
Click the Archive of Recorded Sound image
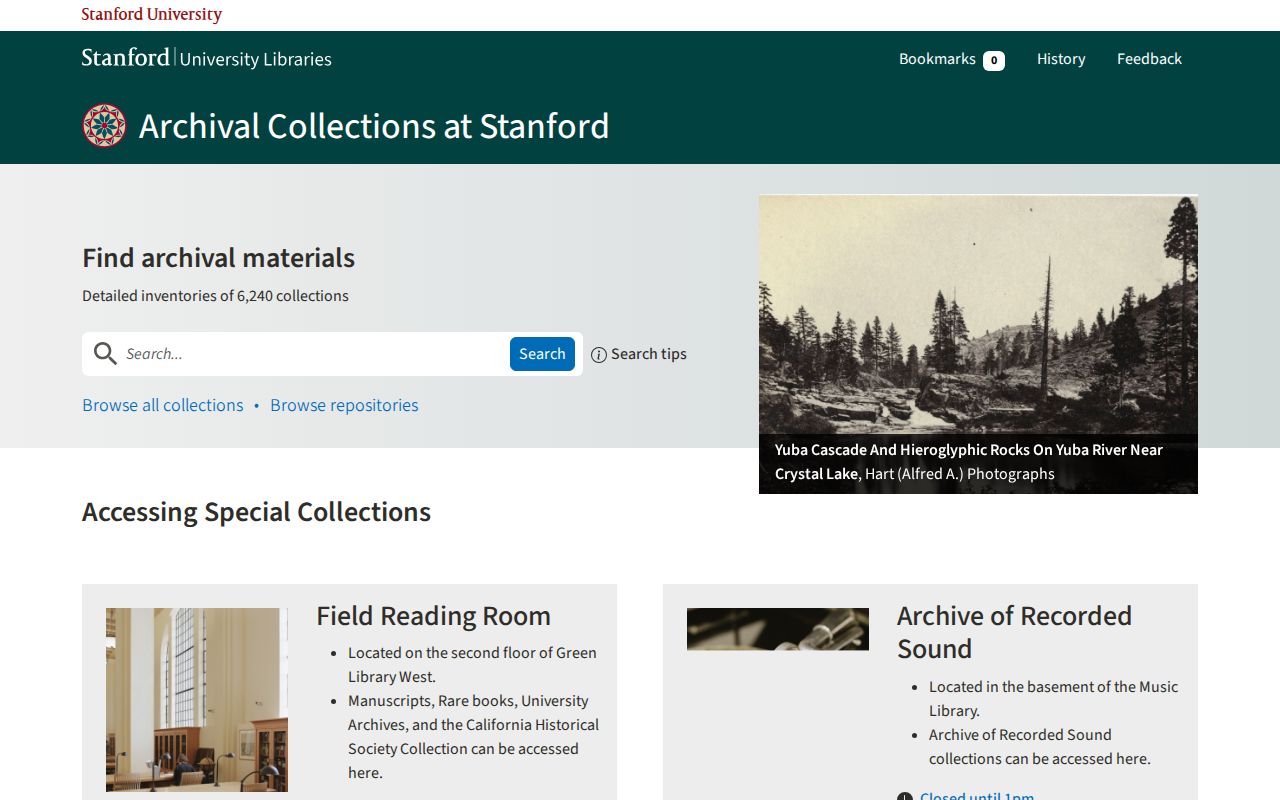click(778, 629)
